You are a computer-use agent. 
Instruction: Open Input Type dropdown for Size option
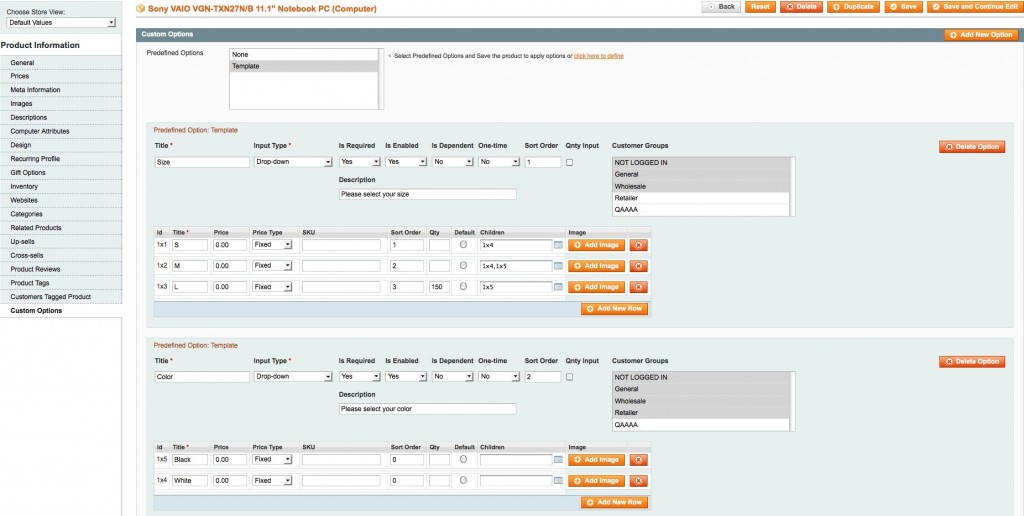click(x=293, y=162)
